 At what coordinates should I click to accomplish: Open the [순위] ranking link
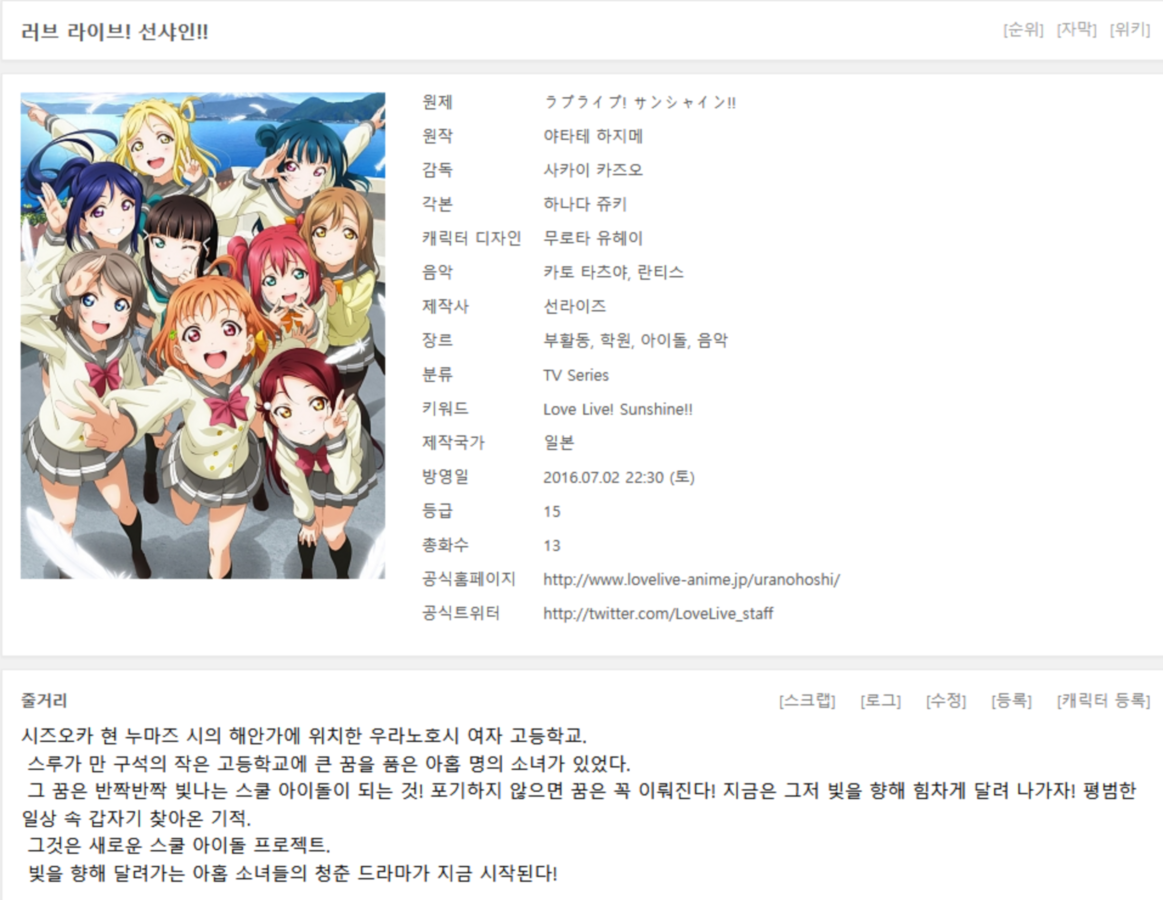(1023, 30)
